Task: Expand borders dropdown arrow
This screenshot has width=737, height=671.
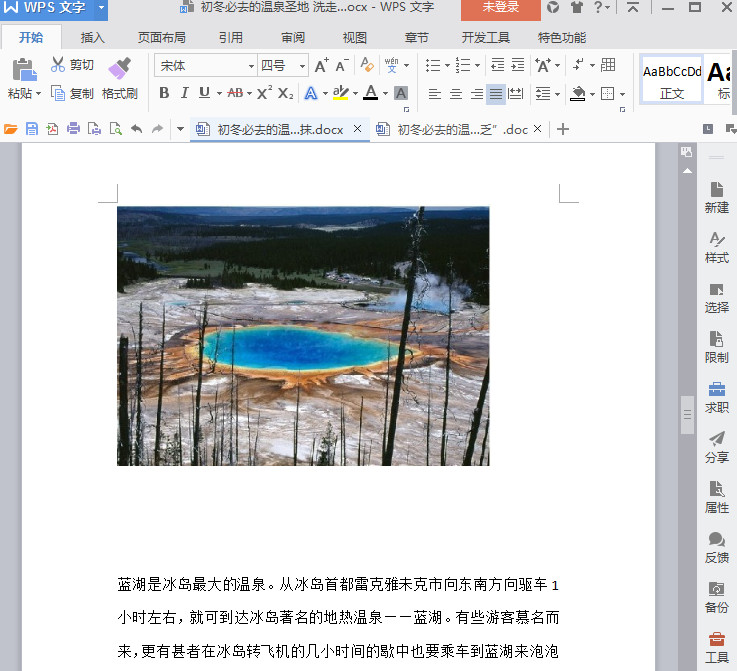Action: pyautogui.click(x=622, y=94)
